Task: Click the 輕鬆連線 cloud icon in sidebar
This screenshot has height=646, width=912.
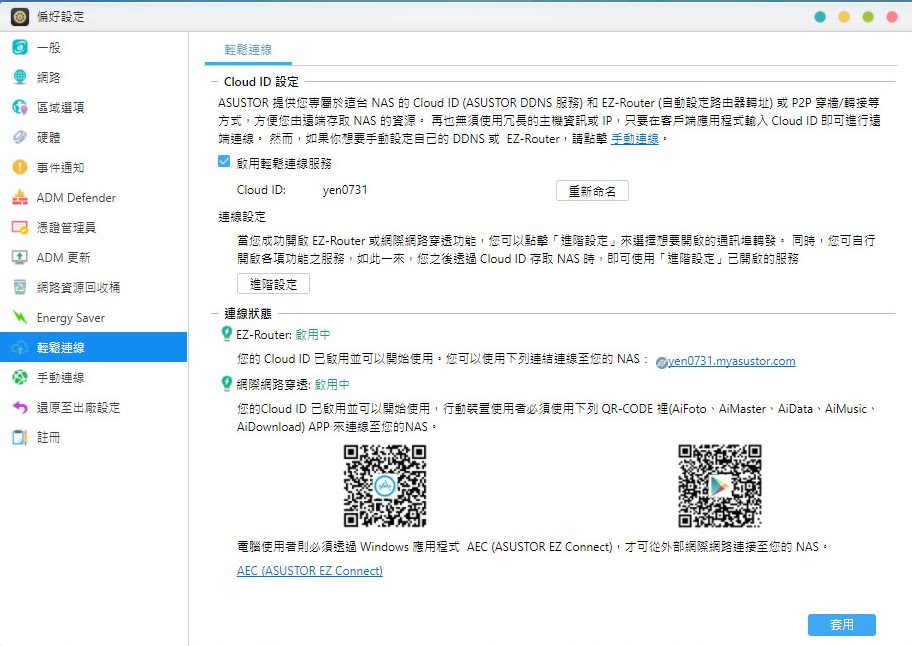Action: point(20,348)
